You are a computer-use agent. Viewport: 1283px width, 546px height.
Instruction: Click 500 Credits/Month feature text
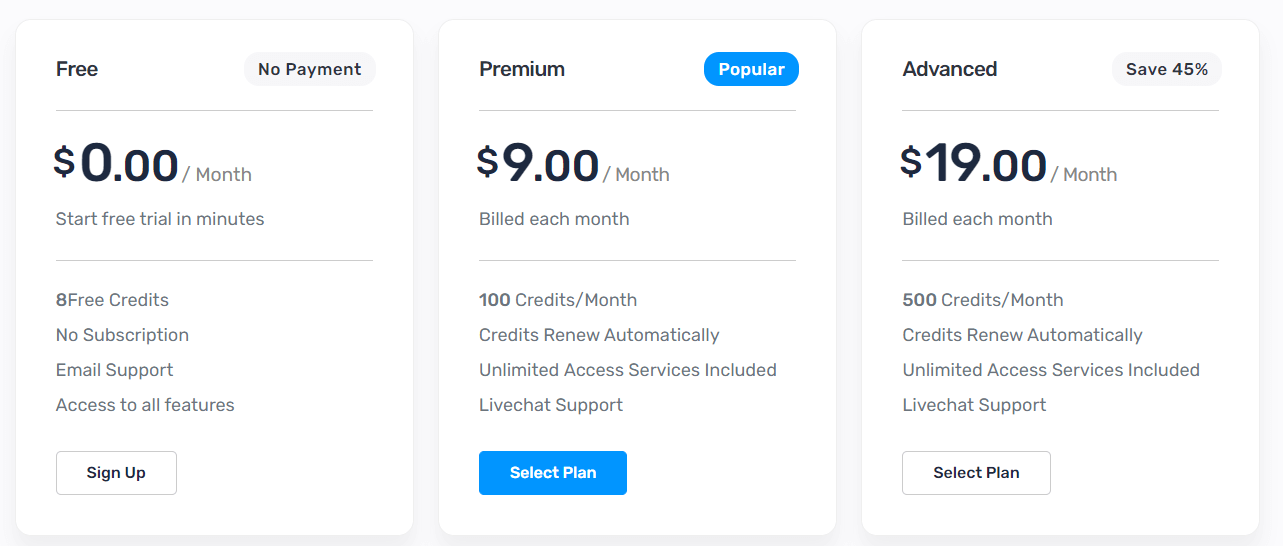click(983, 300)
